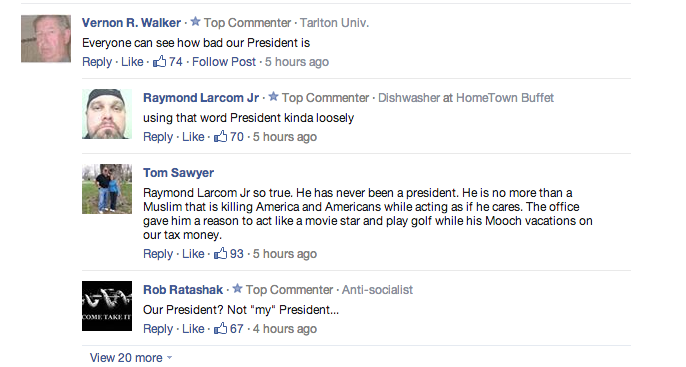Open Tom Sawyer's profile picture
Screen dimensions: 686x367
tap(107, 189)
